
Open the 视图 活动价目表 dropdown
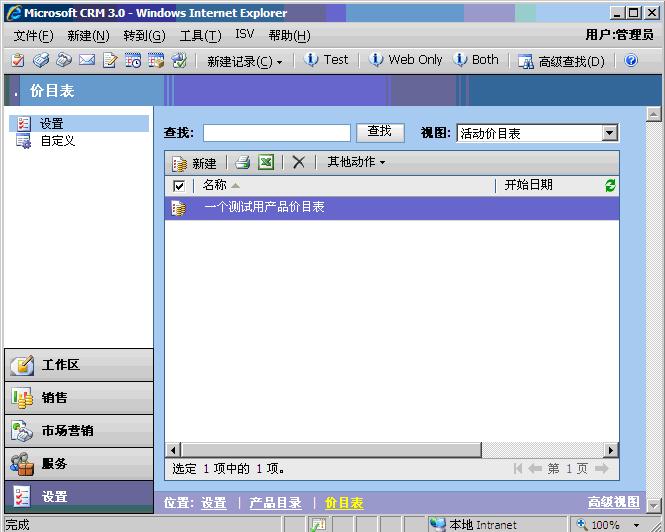point(537,133)
